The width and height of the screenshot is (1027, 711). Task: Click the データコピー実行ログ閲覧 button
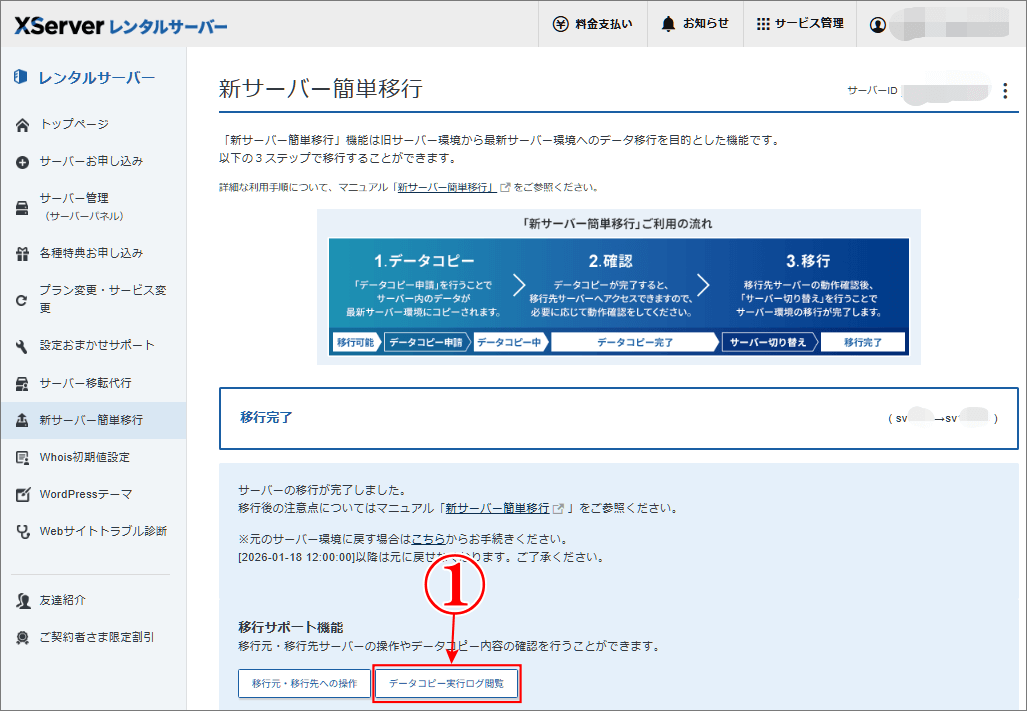(446, 683)
